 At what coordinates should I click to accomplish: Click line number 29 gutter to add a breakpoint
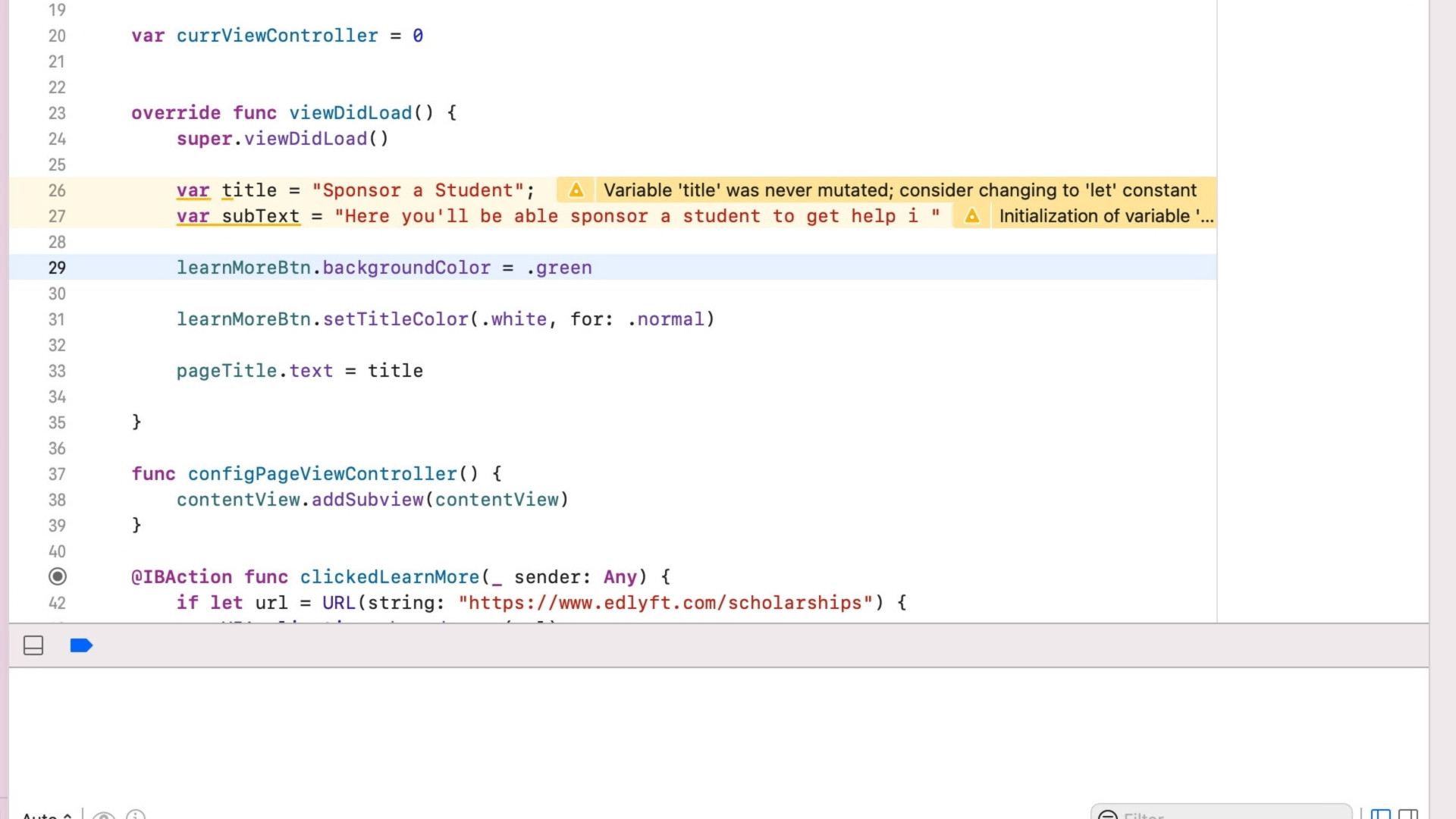[57, 268]
